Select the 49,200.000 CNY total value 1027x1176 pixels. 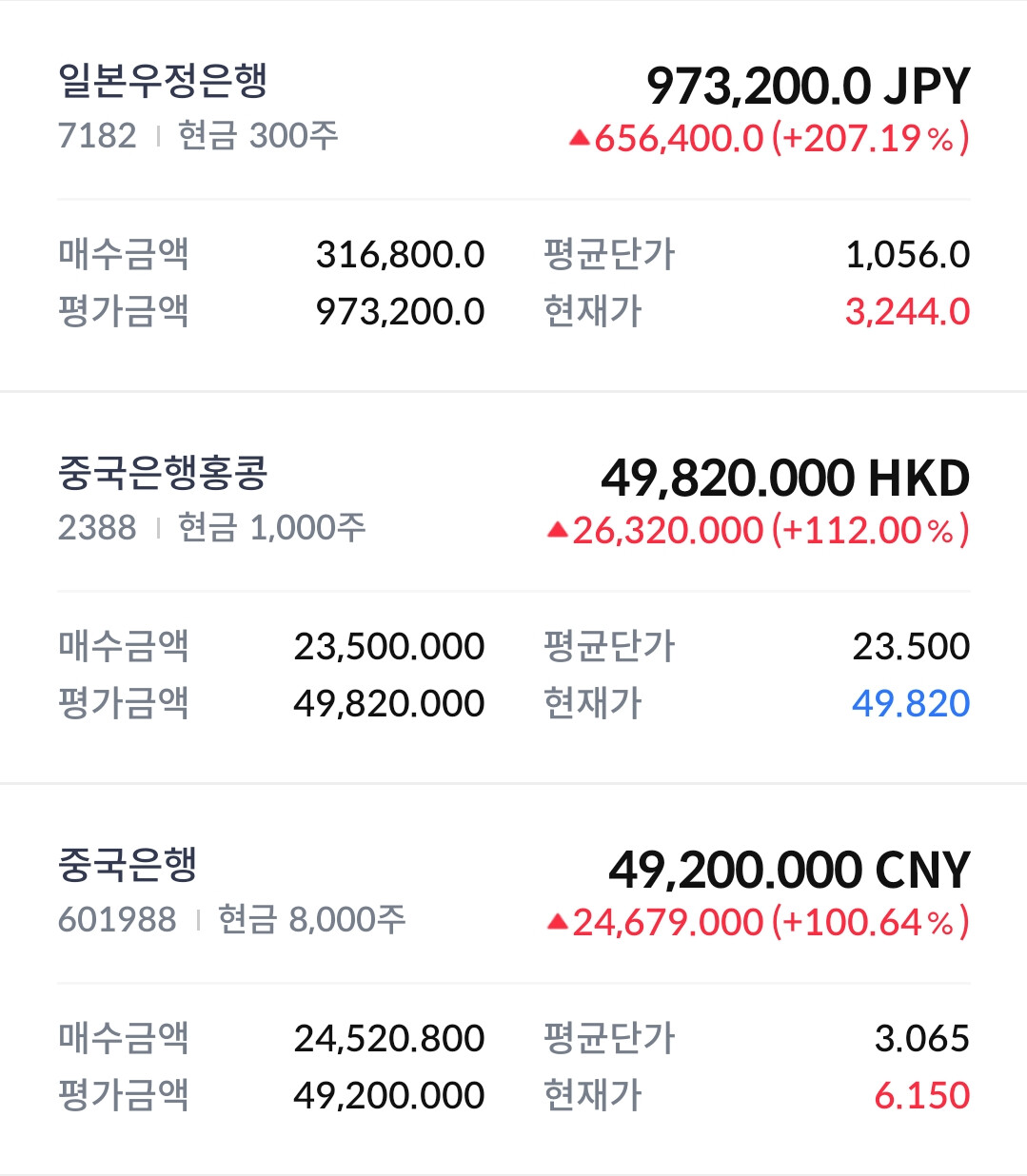[789, 871]
